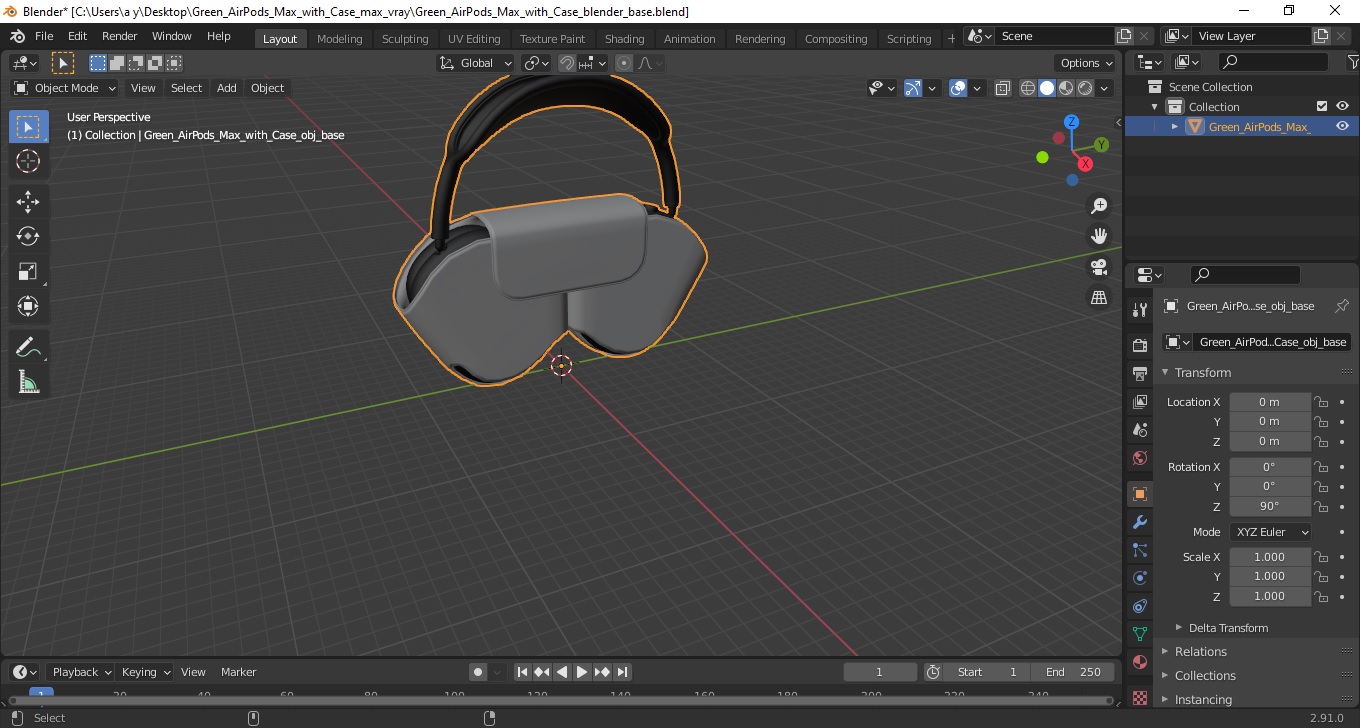Choose the Select Box tool
This screenshot has height=728, width=1360.
(28, 127)
